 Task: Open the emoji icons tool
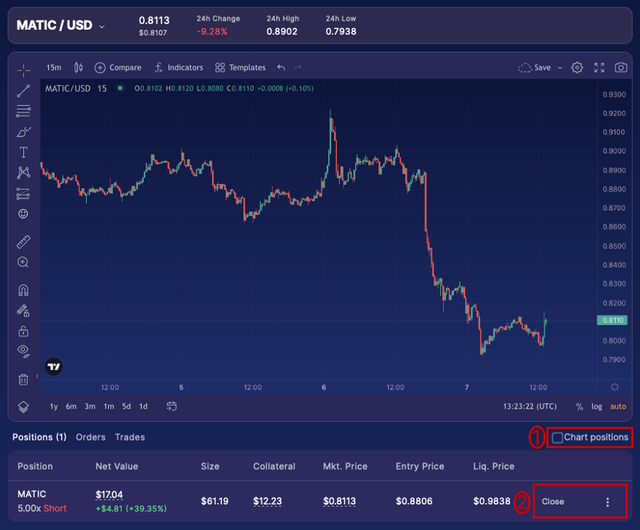(23, 214)
